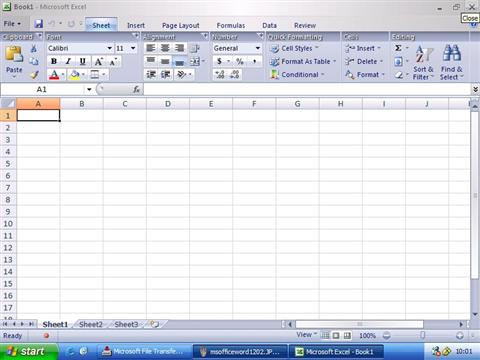Switch to the Sheet2 worksheet tab
The height and width of the screenshot is (360, 480).
(91, 324)
